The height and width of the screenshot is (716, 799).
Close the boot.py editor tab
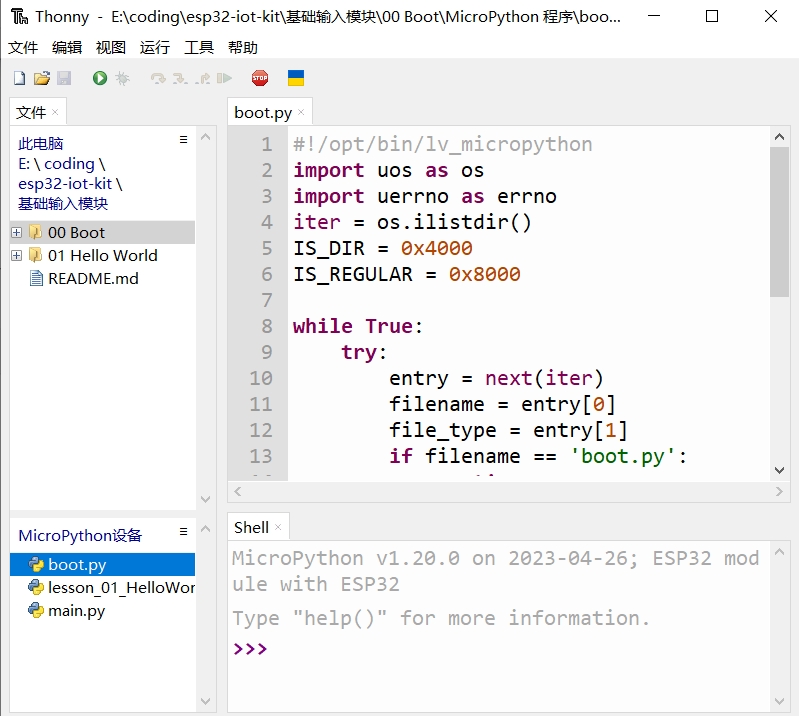tap(302, 113)
